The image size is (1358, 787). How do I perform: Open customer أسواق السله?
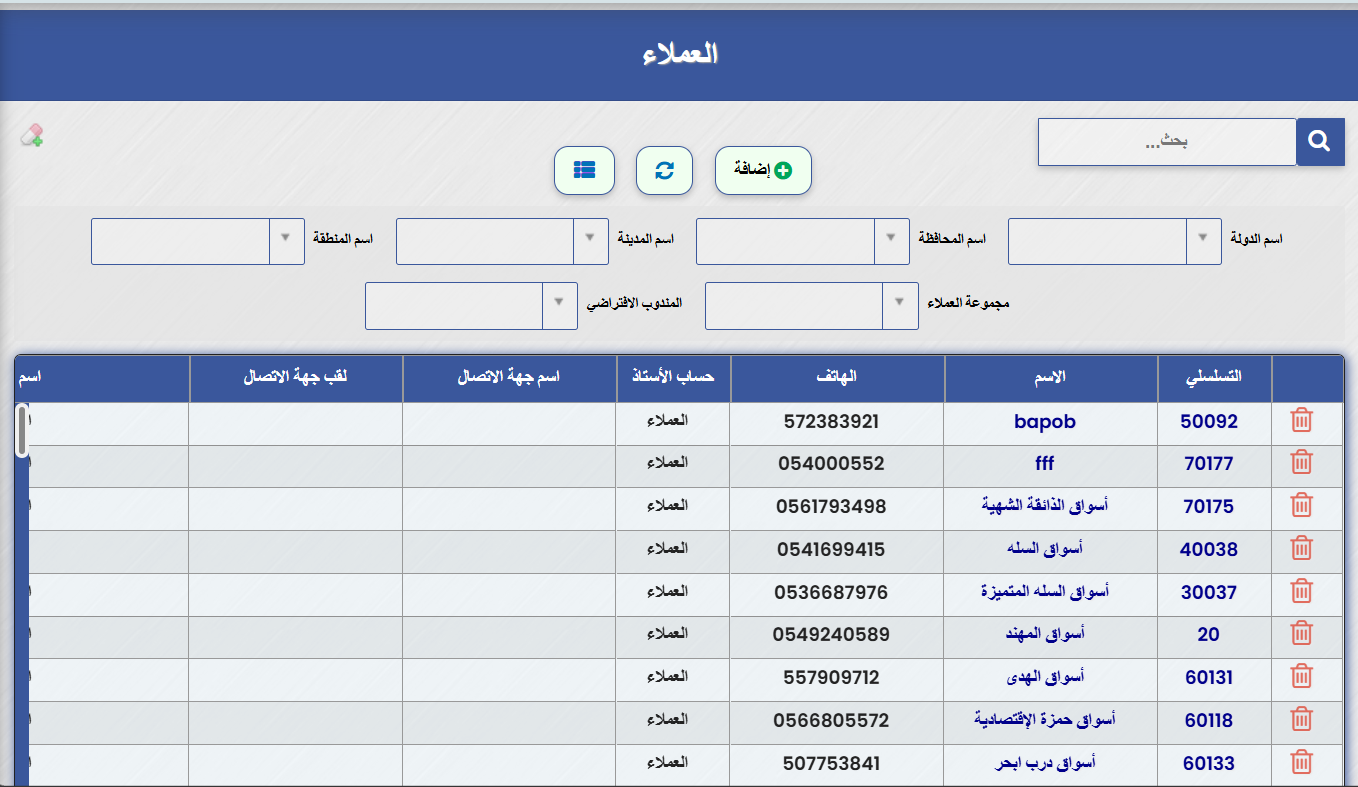pyautogui.click(x=1044, y=549)
